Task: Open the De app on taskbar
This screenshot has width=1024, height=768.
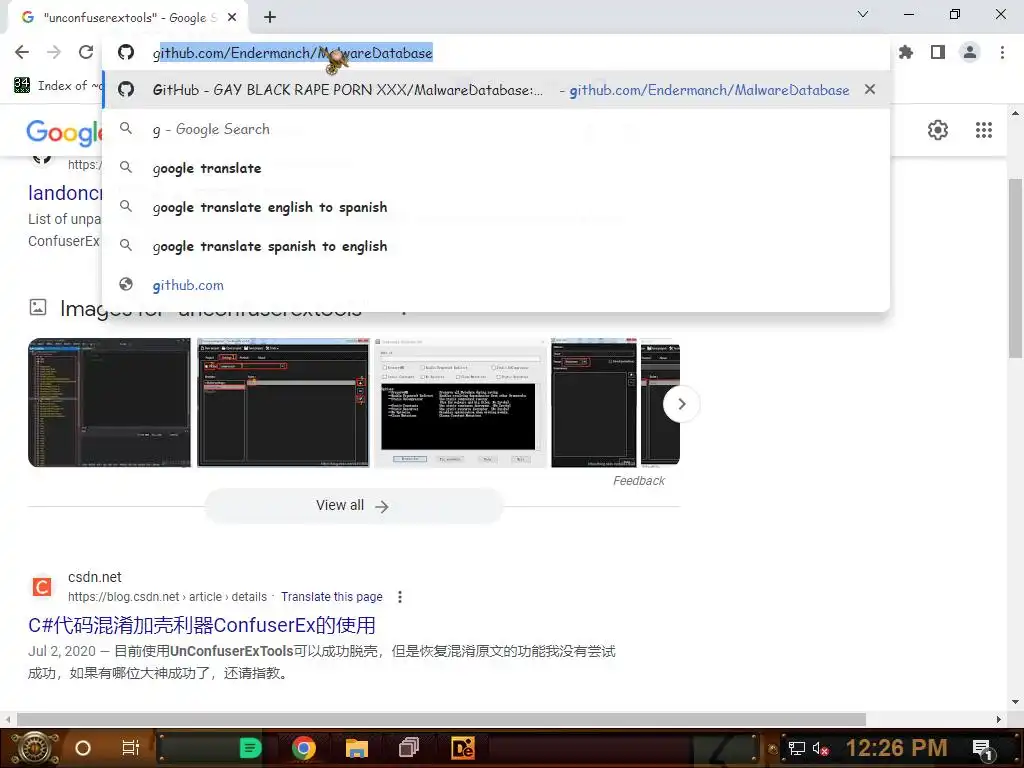Action: pos(462,748)
